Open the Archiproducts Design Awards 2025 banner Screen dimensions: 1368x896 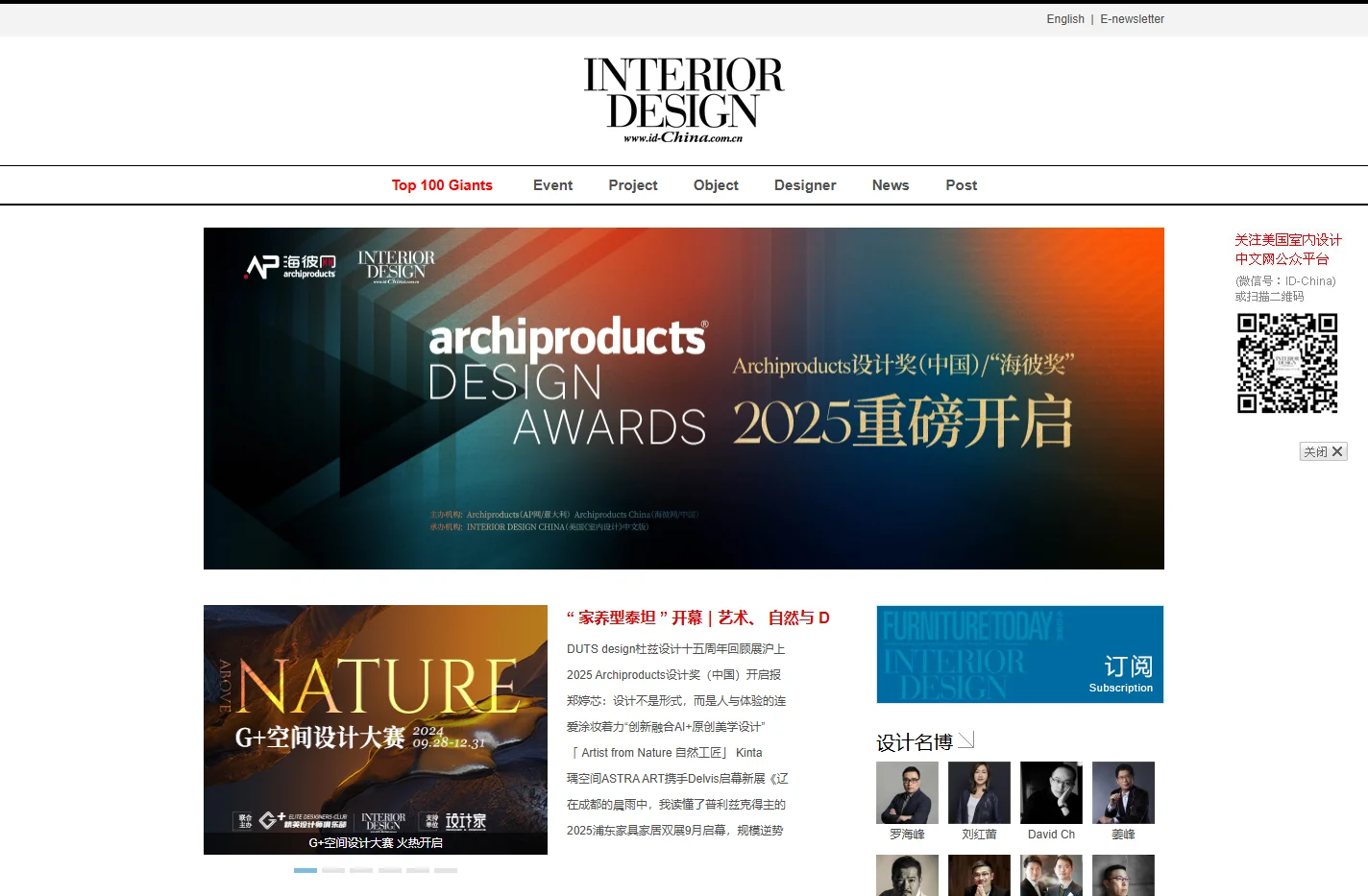684,399
